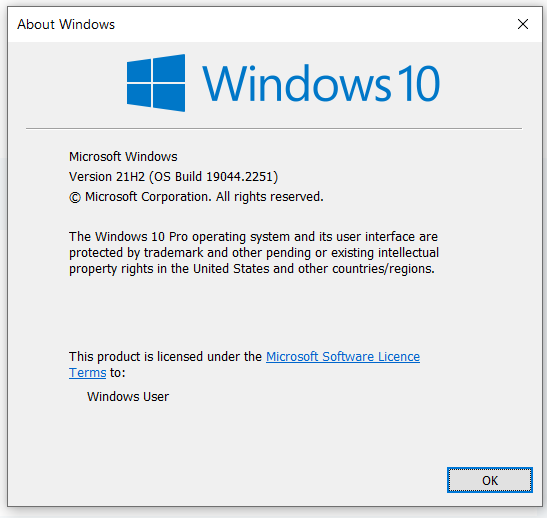Click 'property rights in the United States' line

(169, 269)
